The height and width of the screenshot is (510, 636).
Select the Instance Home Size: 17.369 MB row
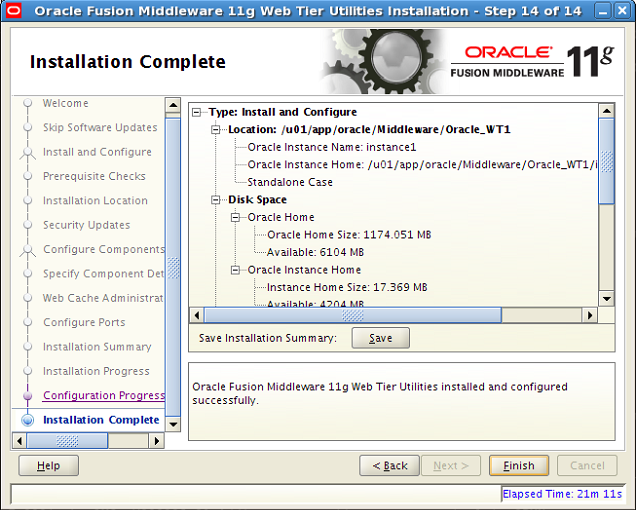coord(347,287)
